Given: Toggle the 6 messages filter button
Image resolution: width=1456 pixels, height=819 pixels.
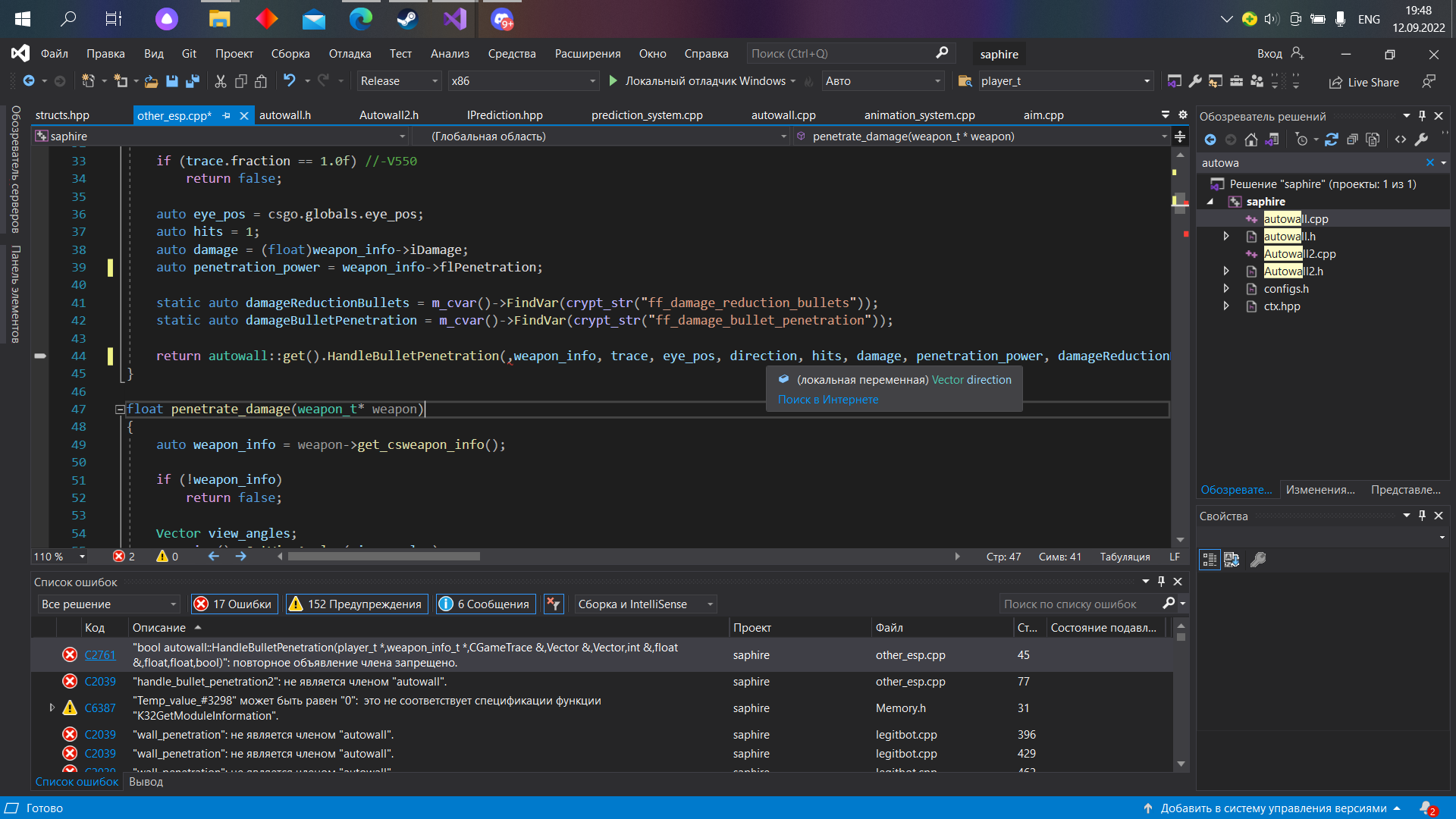Looking at the screenshot, I should point(485,604).
